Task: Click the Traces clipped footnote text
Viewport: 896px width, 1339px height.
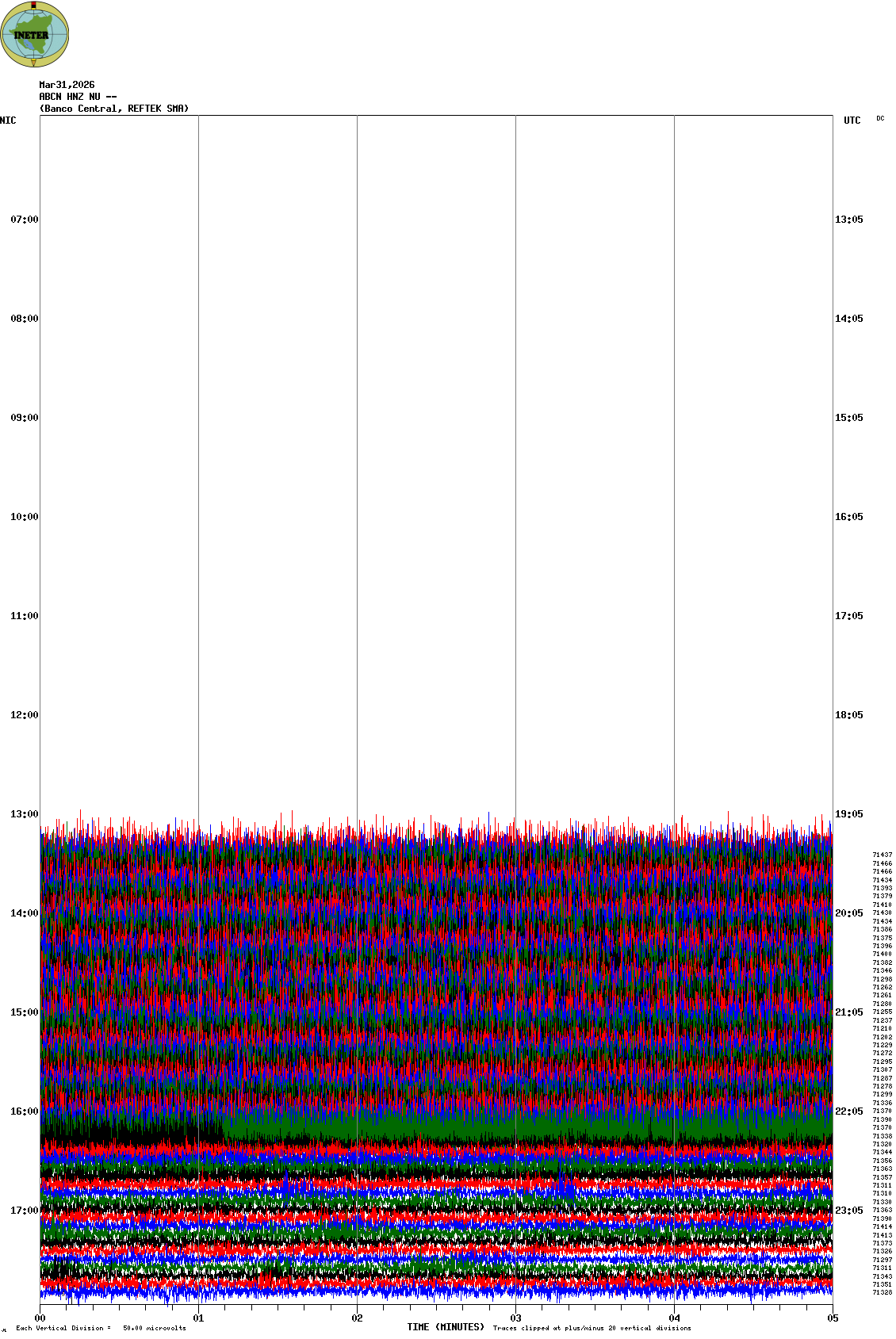Action: [592, 1328]
